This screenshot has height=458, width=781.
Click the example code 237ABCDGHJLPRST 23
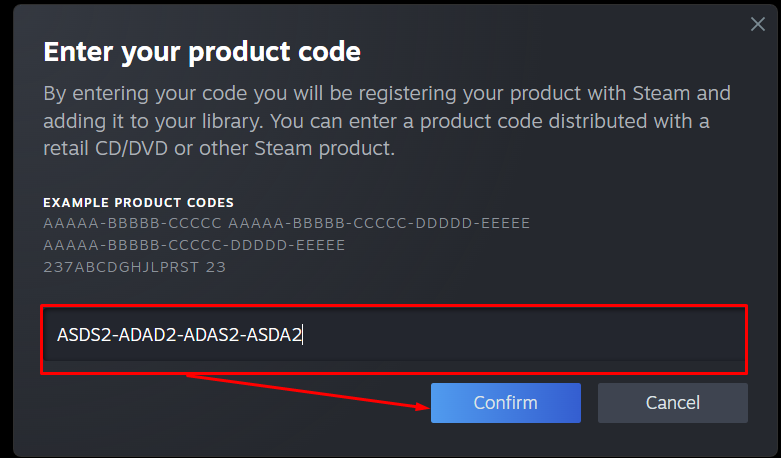pos(135,267)
